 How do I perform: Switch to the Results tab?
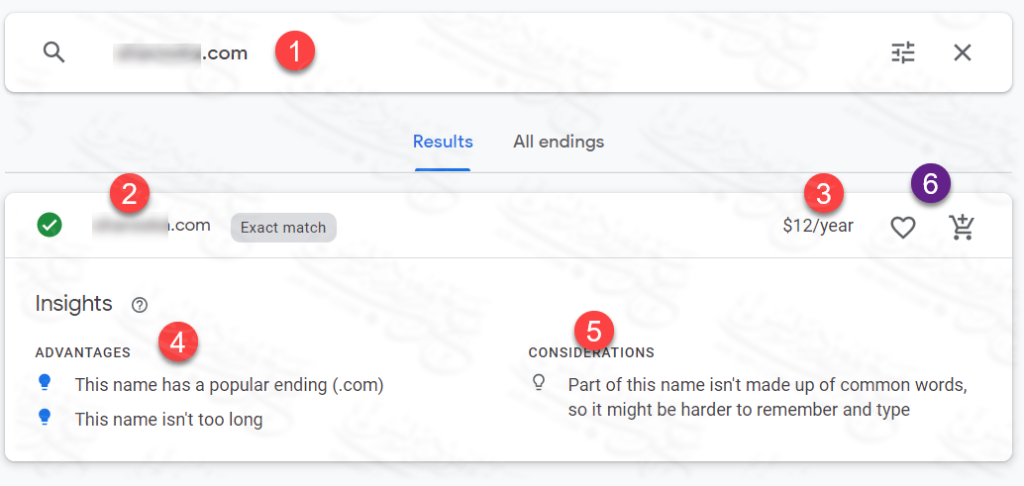(443, 142)
